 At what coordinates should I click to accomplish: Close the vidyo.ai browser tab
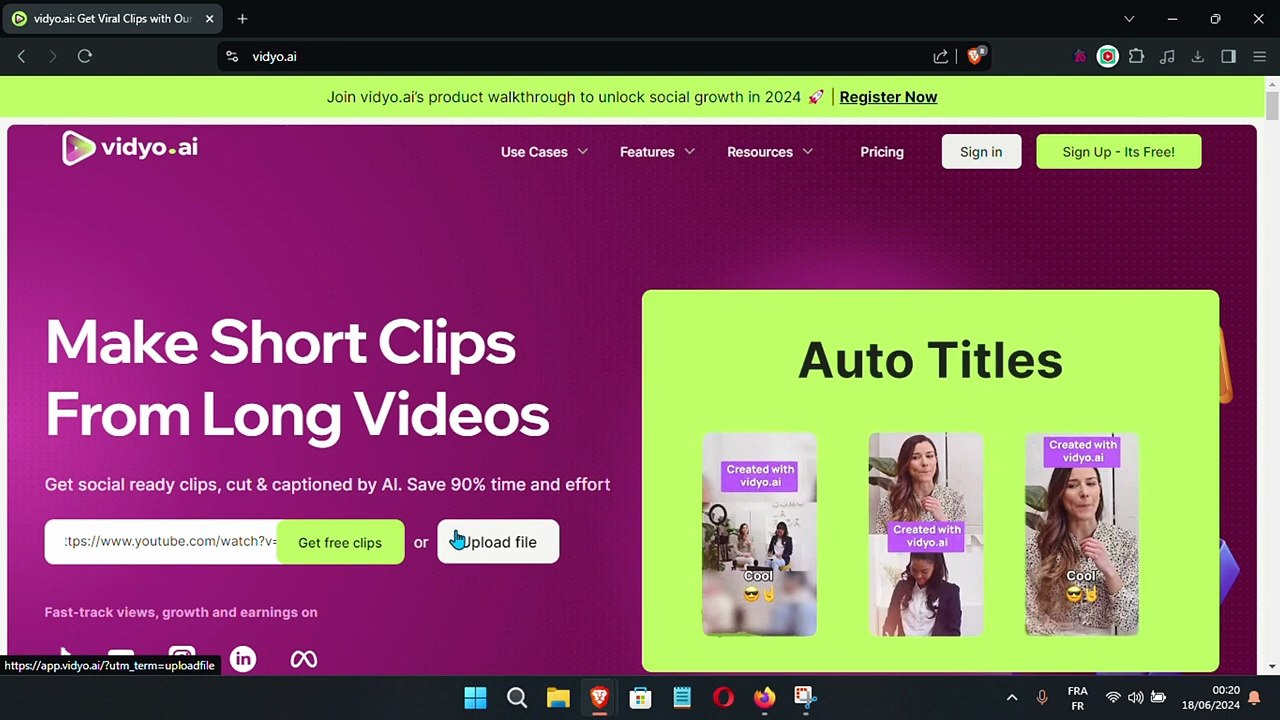(209, 19)
